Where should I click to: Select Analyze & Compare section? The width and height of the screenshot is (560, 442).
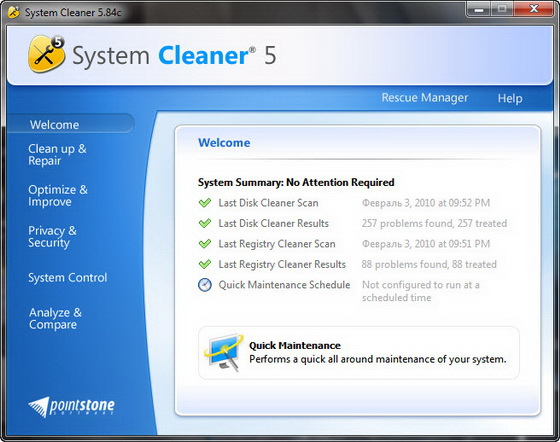[55, 318]
